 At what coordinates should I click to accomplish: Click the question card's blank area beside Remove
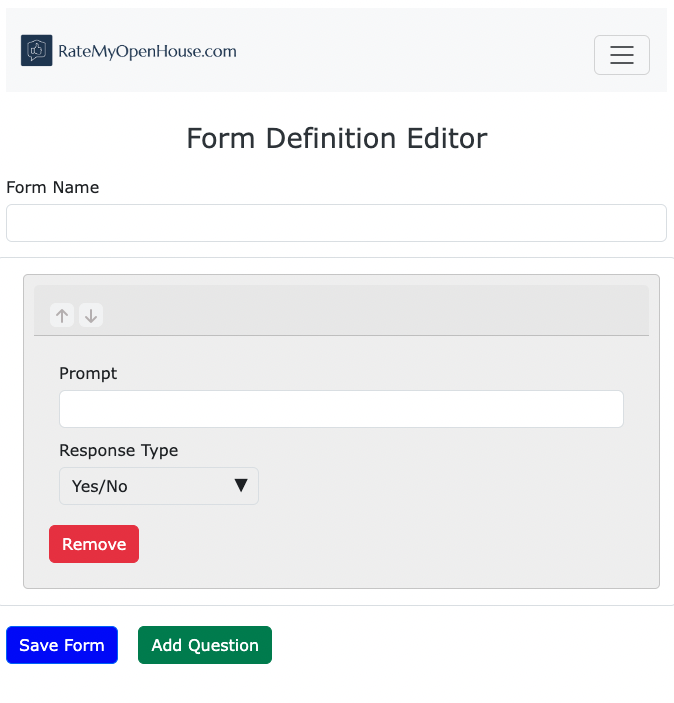point(400,545)
